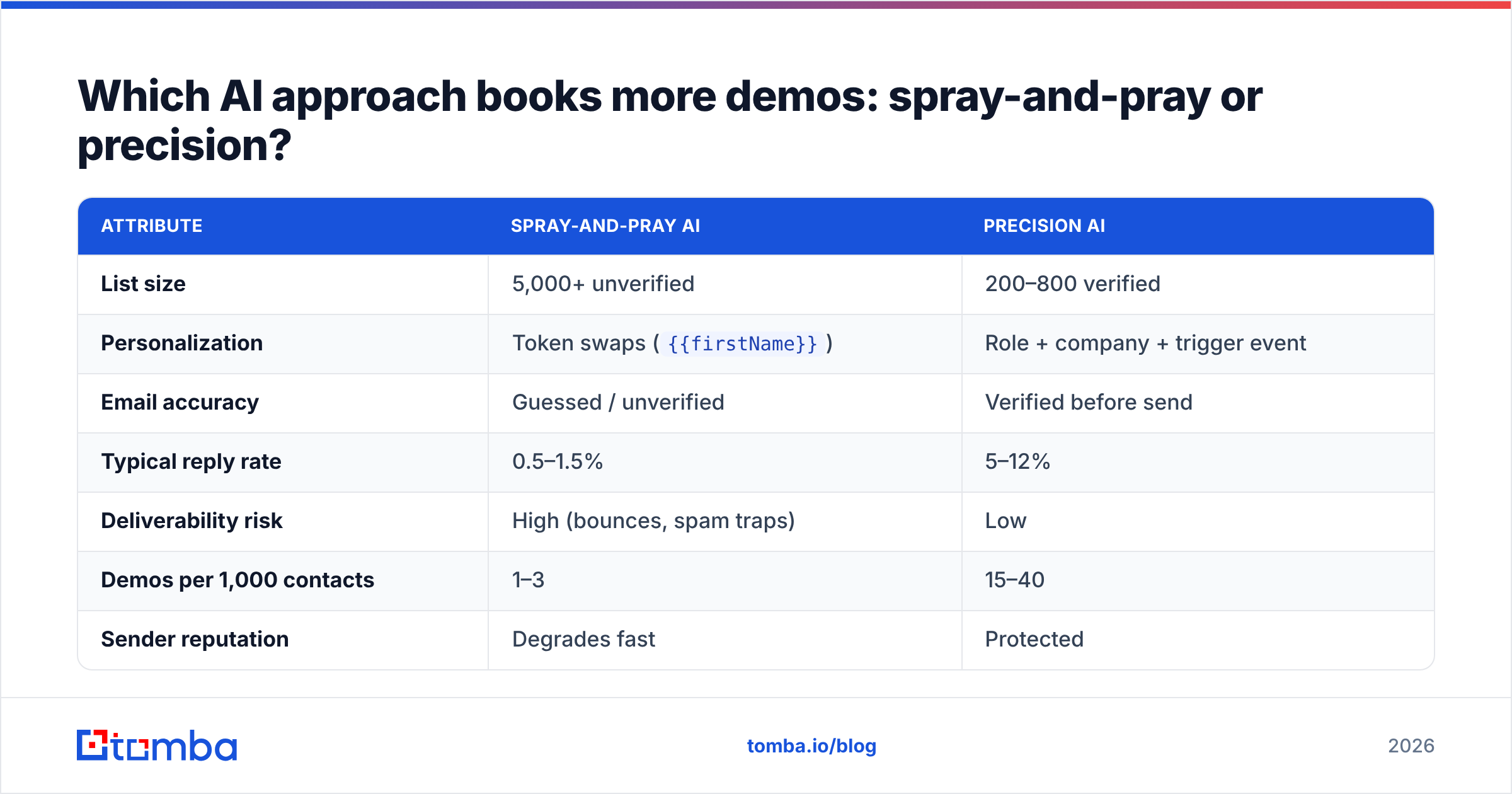The height and width of the screenshot is (794, 1512).
Task: Click the tomba logo
Action: point(157,745)
